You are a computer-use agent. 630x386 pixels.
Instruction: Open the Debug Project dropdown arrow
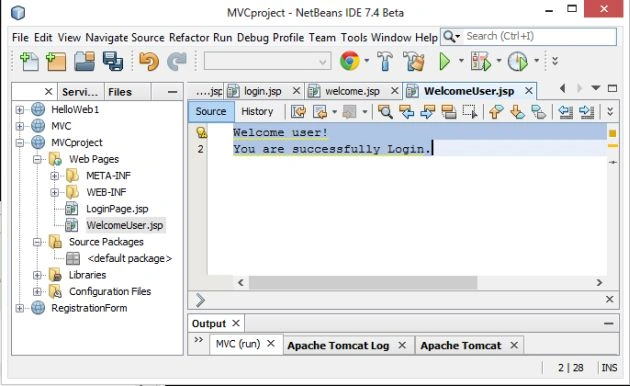click(x=499, y=61)
